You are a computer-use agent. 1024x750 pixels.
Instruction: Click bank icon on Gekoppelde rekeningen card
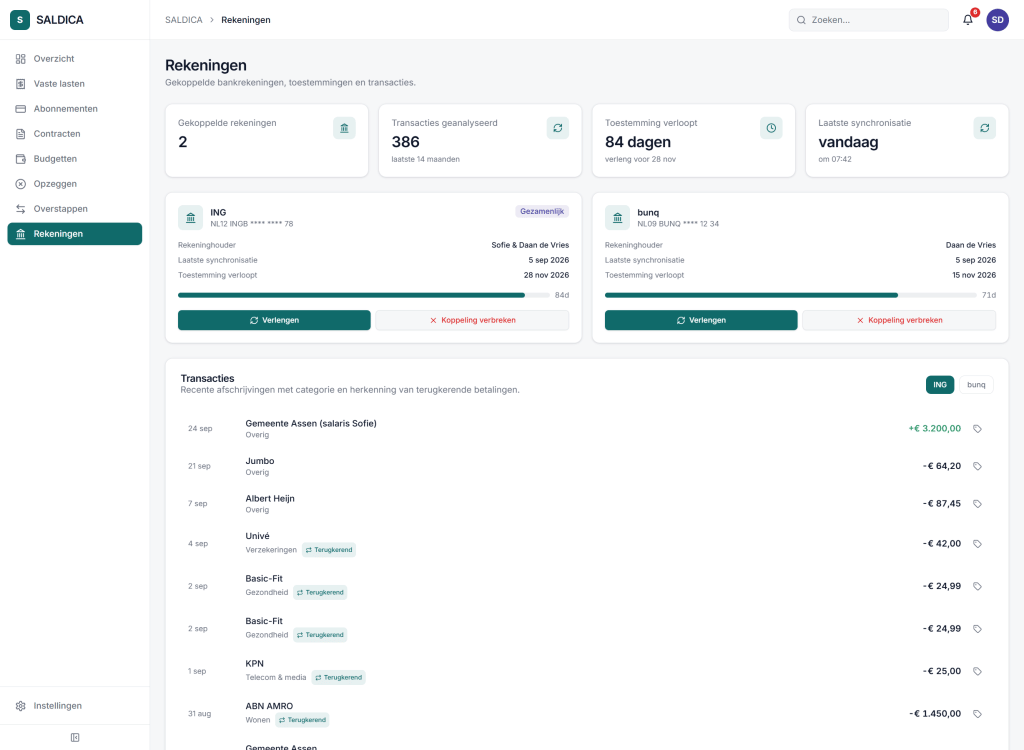[x=344, y=128]
